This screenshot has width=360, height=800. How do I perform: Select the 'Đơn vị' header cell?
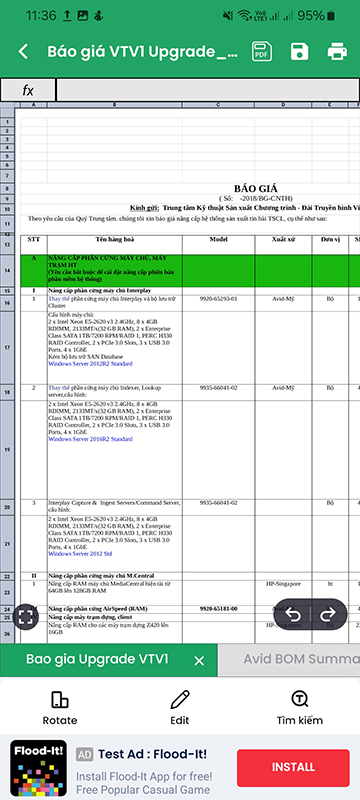point(330,244)
